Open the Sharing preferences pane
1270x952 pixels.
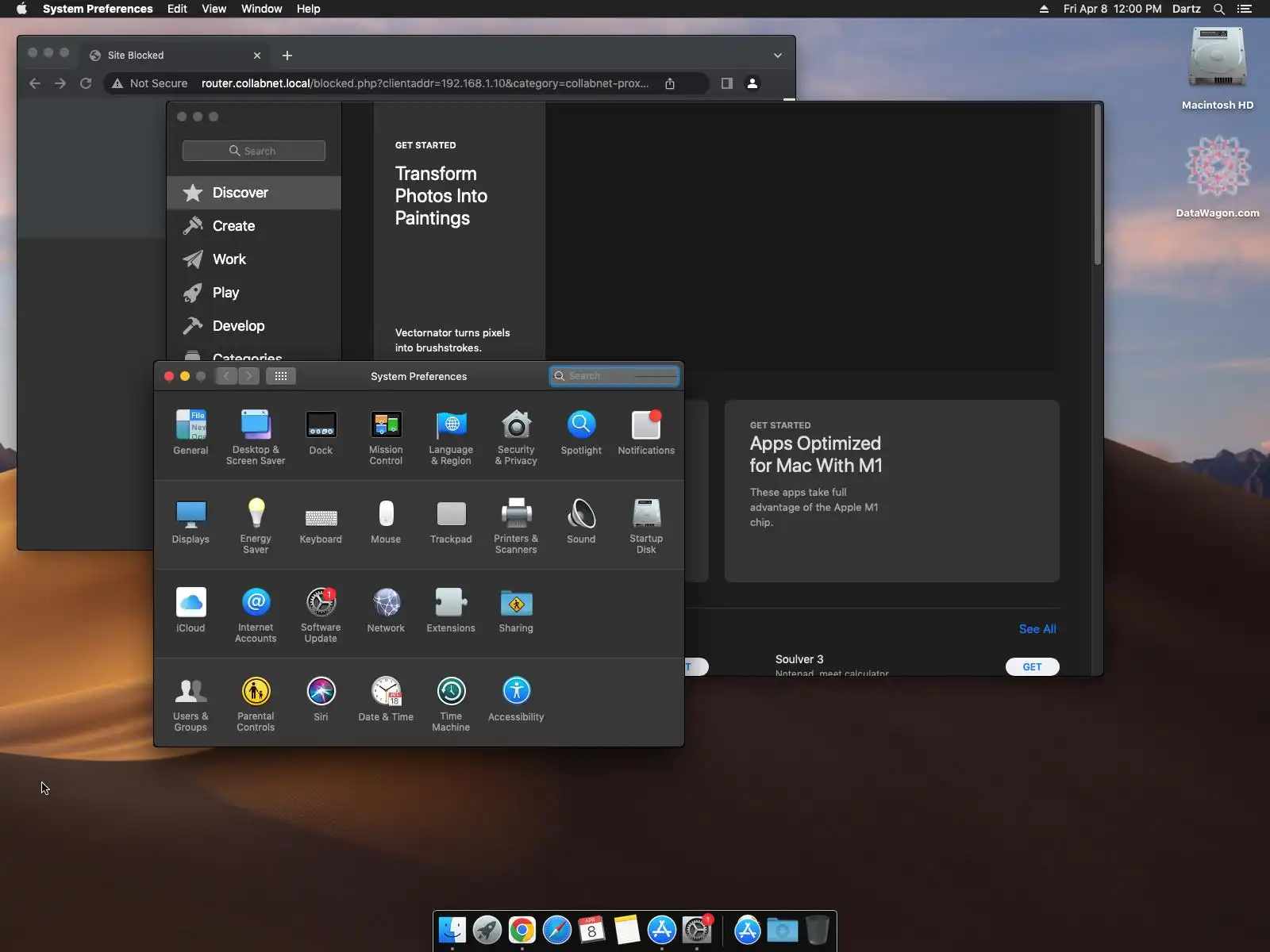tap(516, 610)
